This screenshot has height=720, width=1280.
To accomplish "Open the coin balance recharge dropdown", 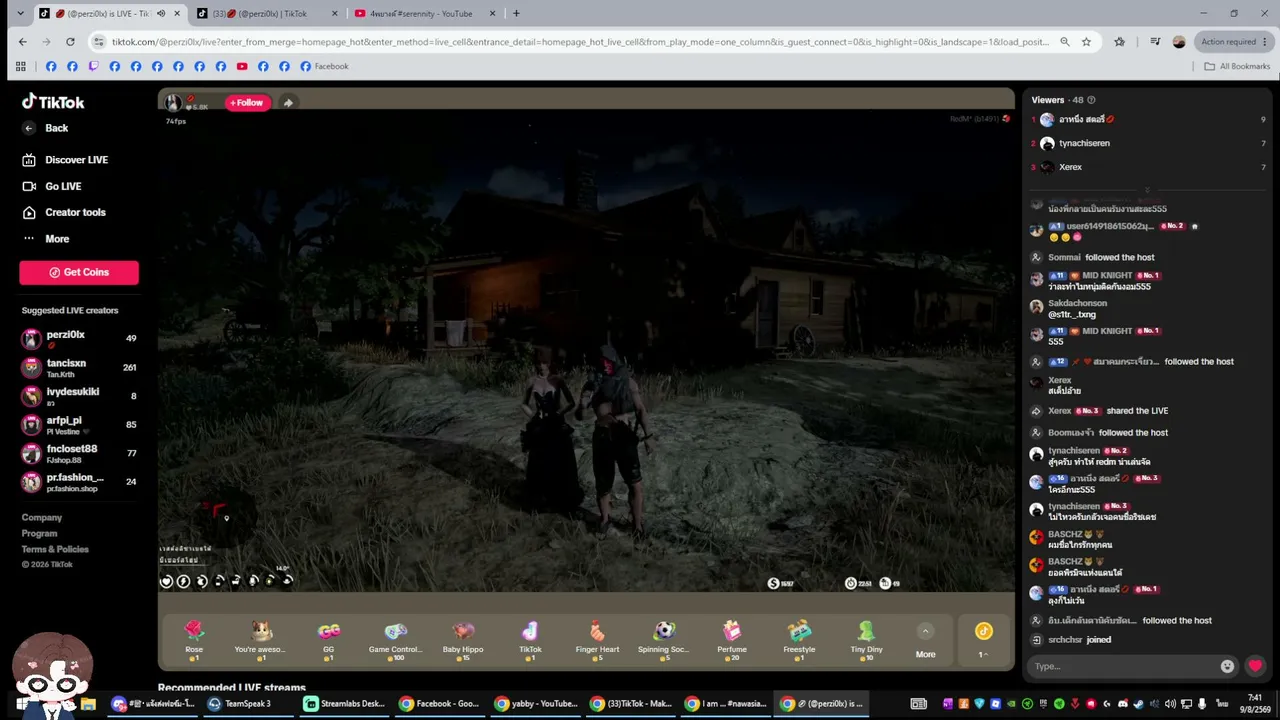I will tap(984, 640).
